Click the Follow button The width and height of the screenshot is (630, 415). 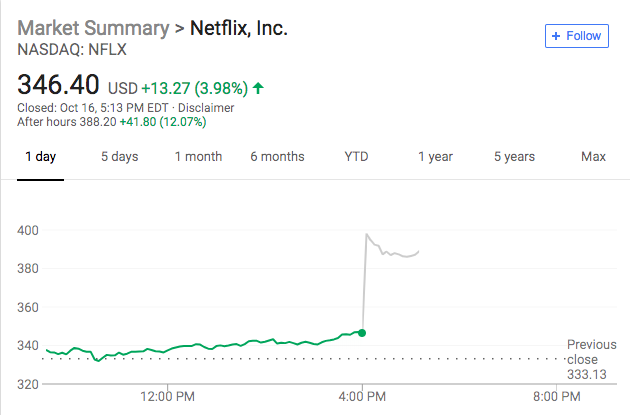coord(575,36)
